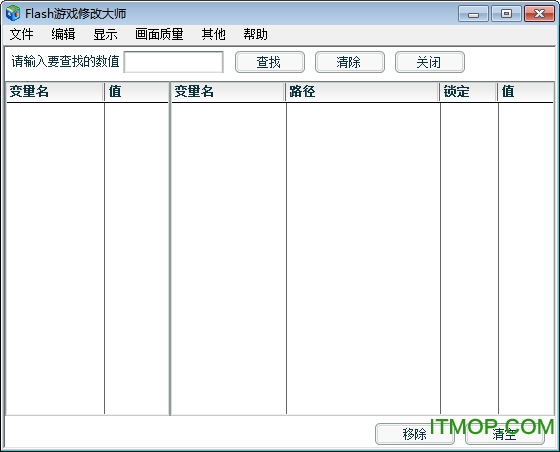Click the 路径 column header

(x=363, y=92)
